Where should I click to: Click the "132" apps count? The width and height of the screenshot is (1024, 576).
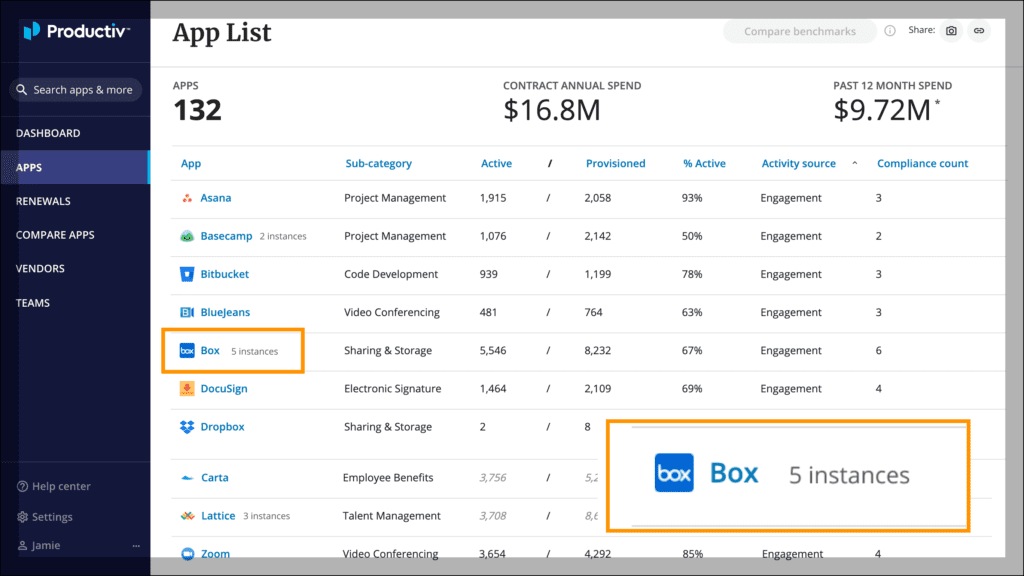pos(197,110)
